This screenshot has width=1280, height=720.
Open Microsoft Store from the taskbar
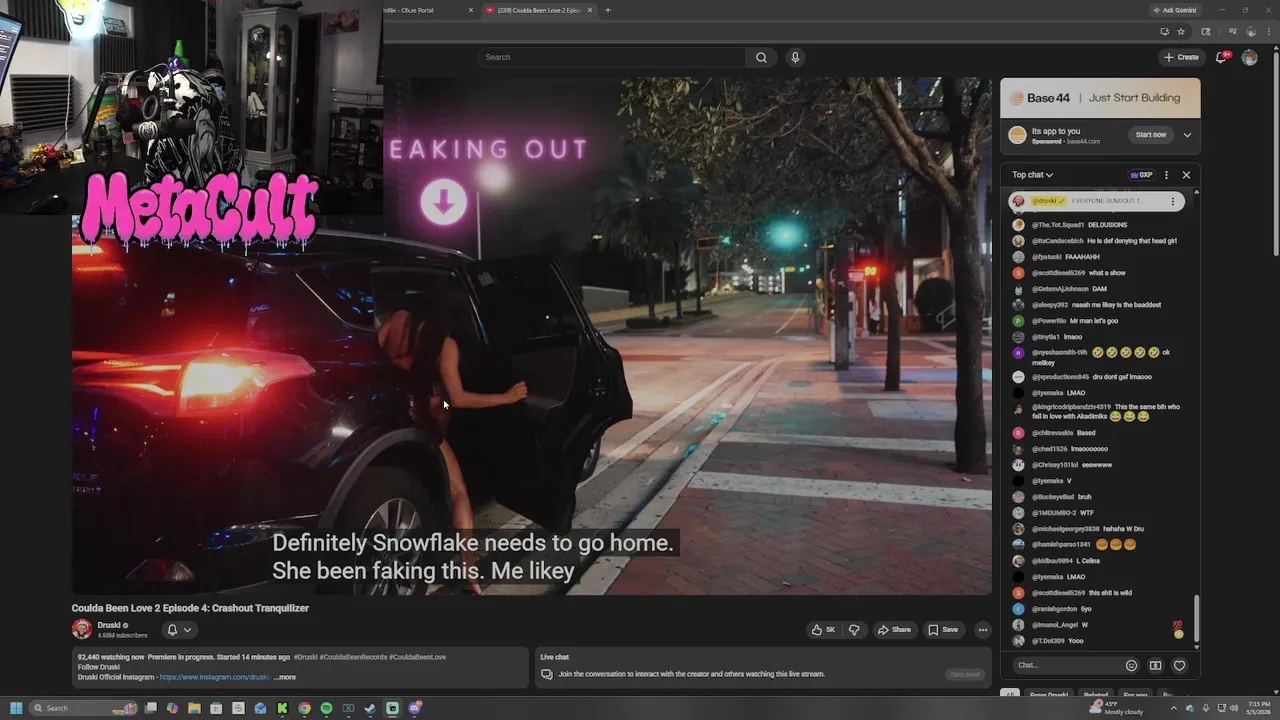[216, 708]
